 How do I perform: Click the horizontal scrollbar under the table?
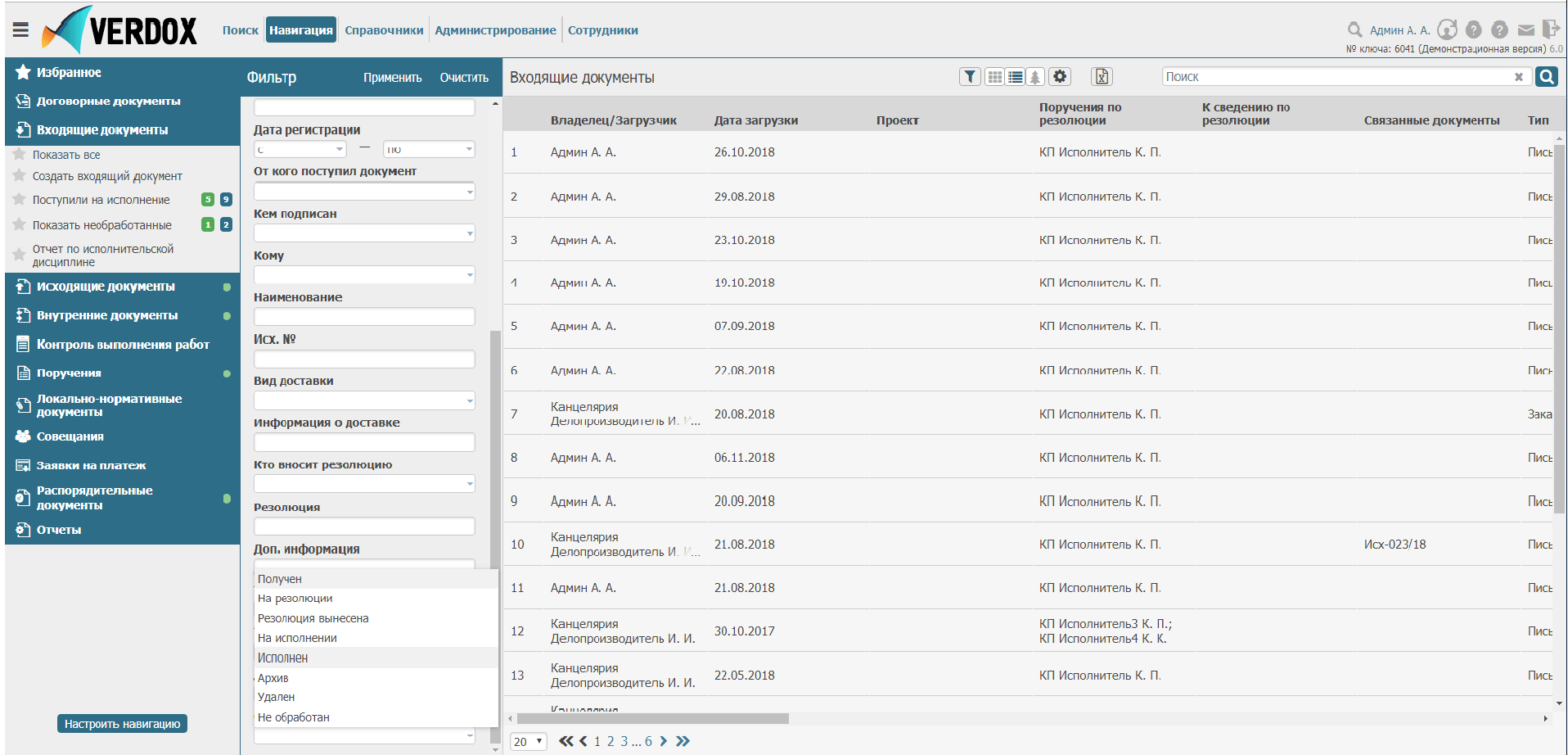(x=652, y=719)
